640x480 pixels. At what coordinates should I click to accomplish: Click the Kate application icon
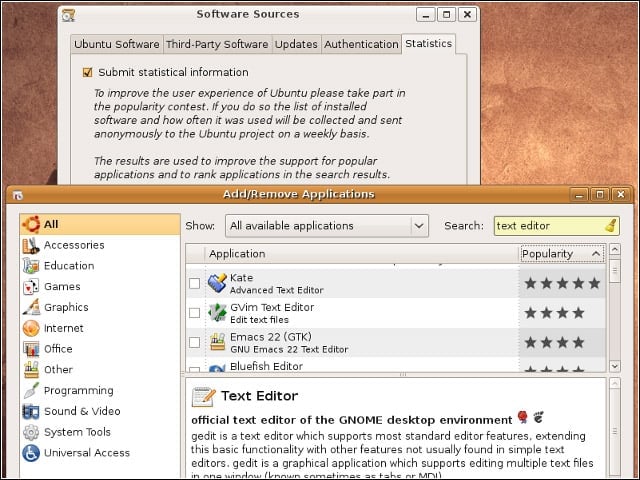(217, 283)
